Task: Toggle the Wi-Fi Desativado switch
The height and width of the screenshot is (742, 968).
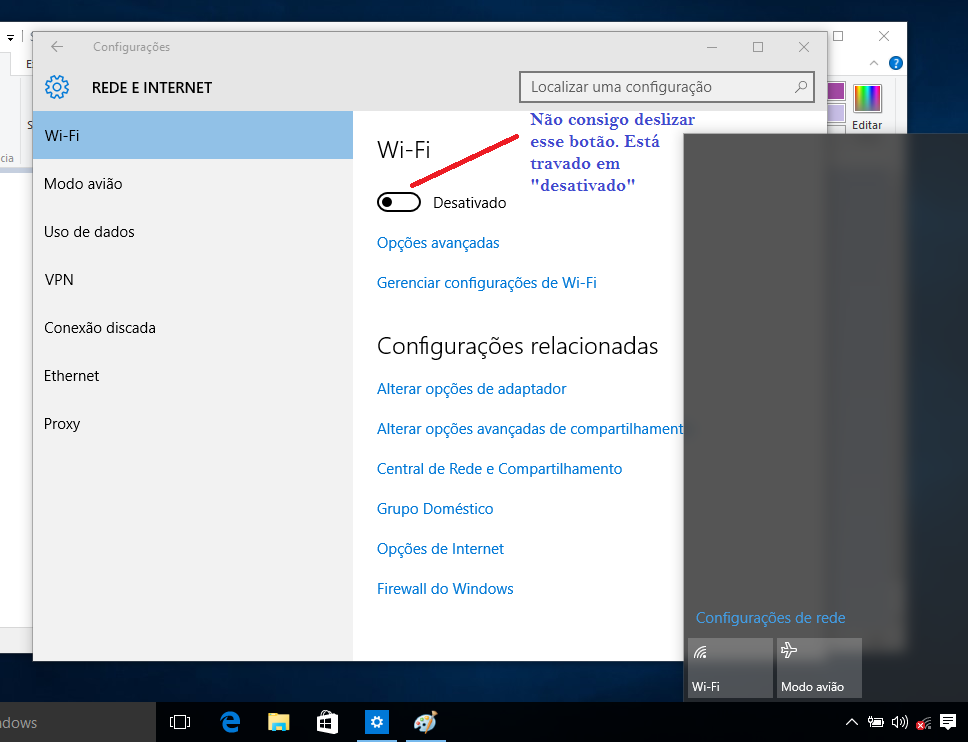Action: (x=399, y=202)
